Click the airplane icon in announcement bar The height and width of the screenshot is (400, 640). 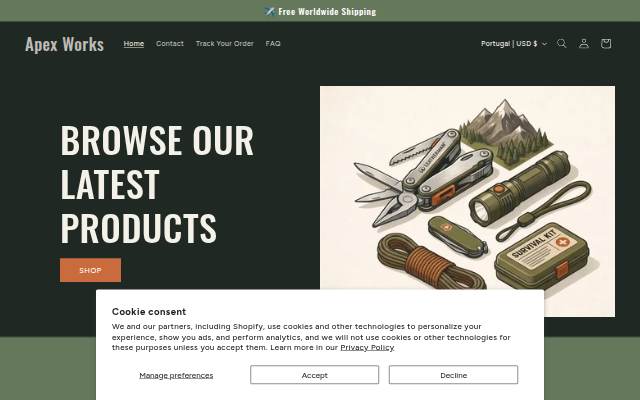[x=269, y=11]
